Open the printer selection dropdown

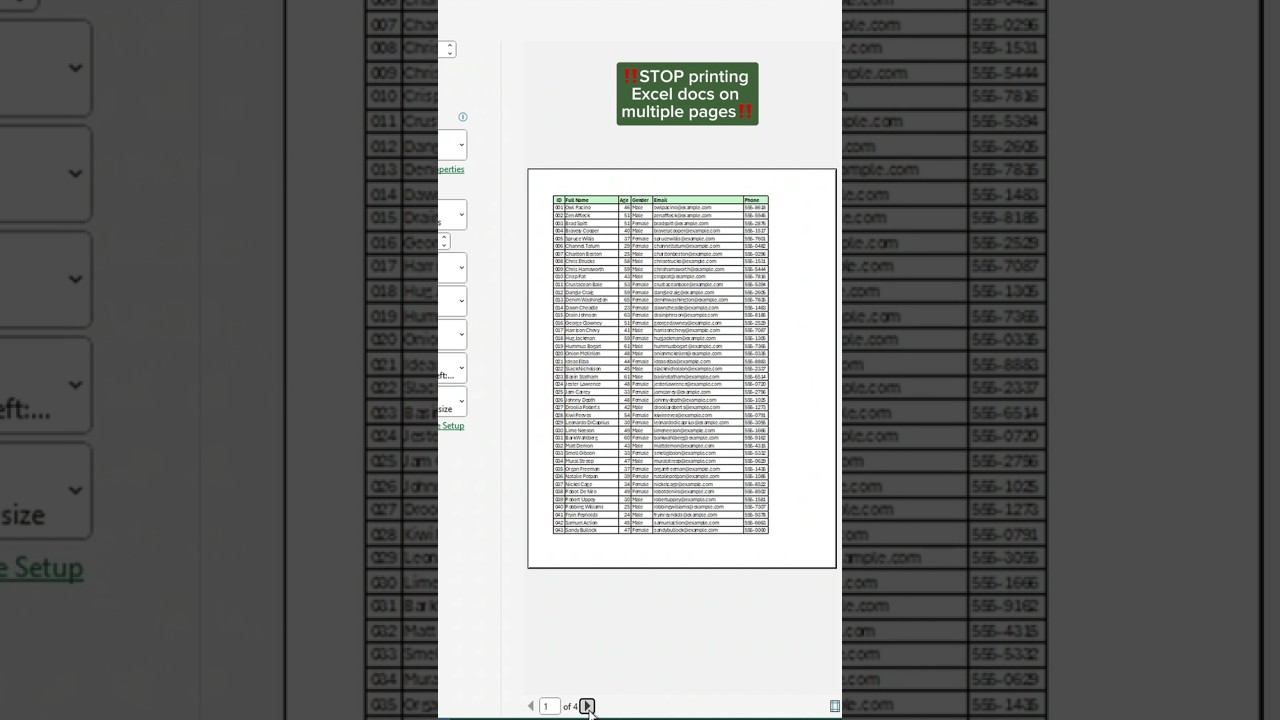click(453, 145)
